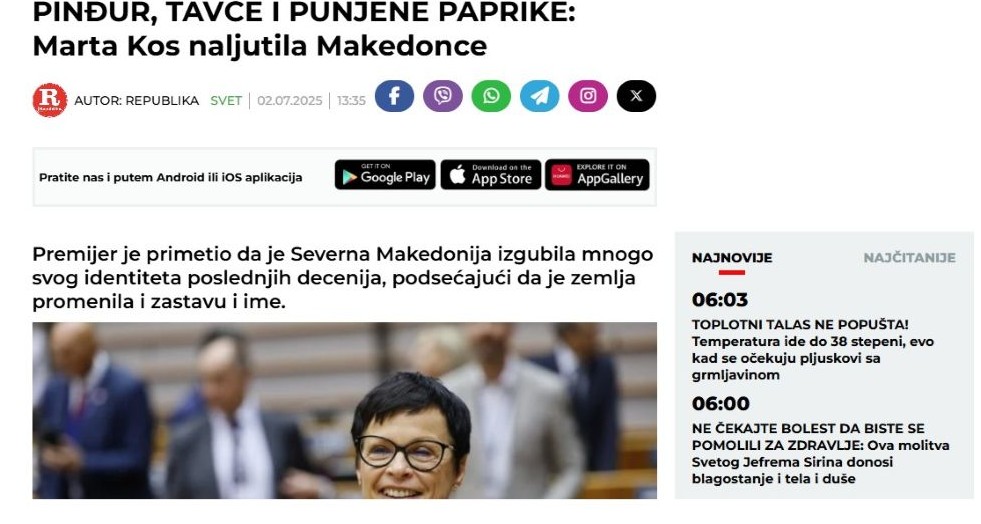Share article via Viber icon
Viewport: 981px width, 524px height.
pos(443,96)
